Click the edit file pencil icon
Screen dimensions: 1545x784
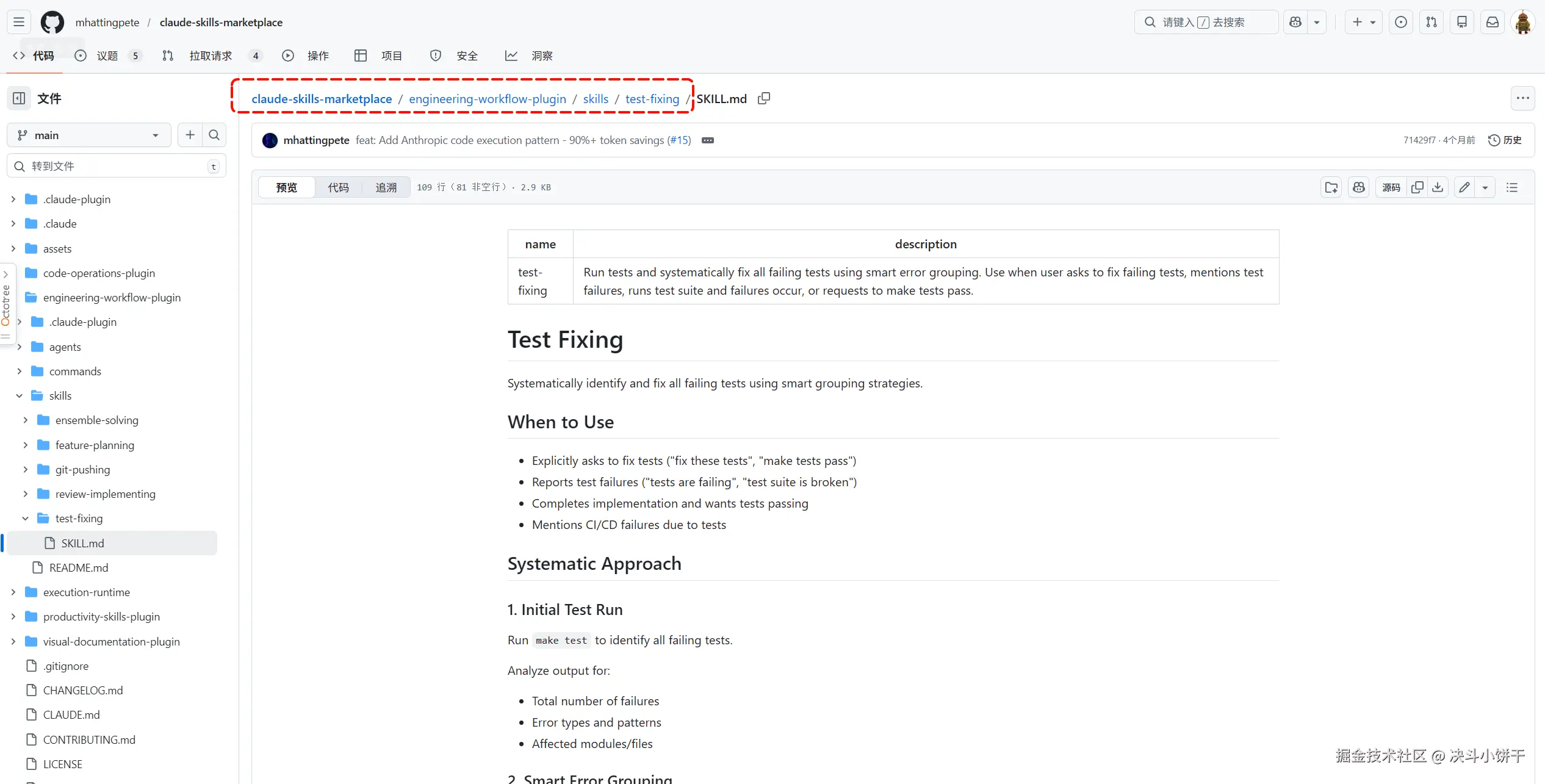click(1464, 187)
